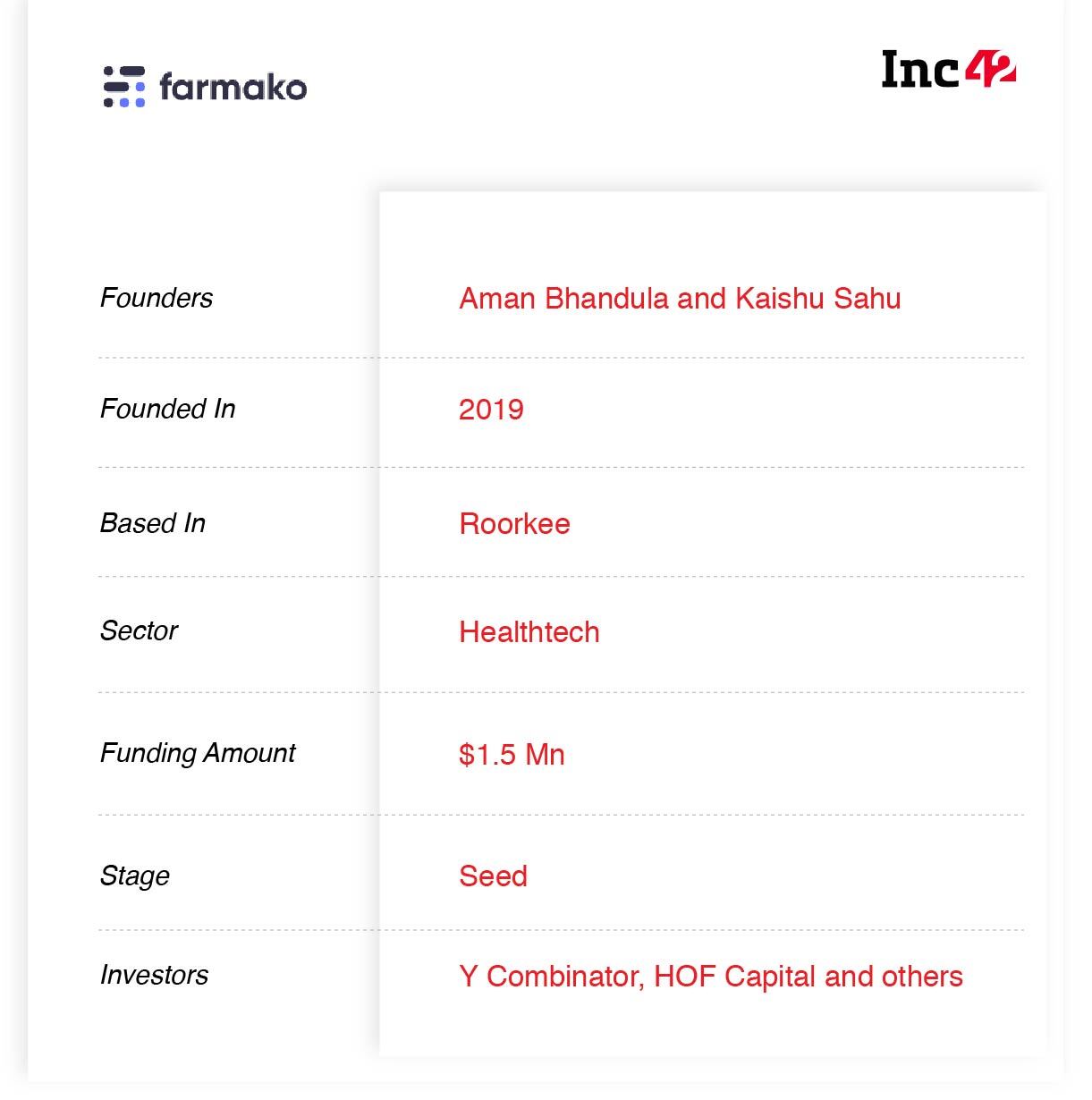The height and width of the screenshot is (1100, 1092).
Task: Click the black Inc text in logo
Action: point(921,70)
